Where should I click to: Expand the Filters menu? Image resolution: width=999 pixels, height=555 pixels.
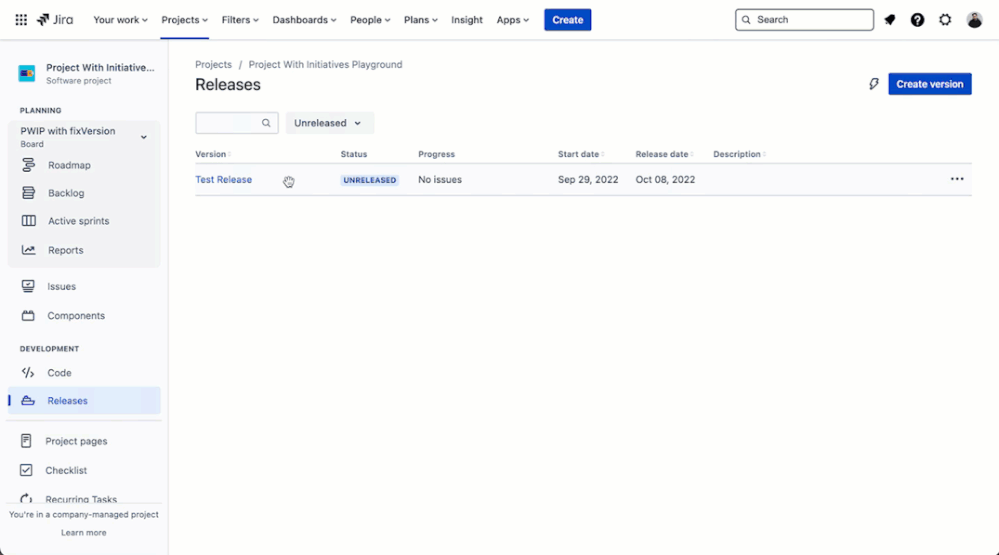pyautogui.click(x=240, y=20)
